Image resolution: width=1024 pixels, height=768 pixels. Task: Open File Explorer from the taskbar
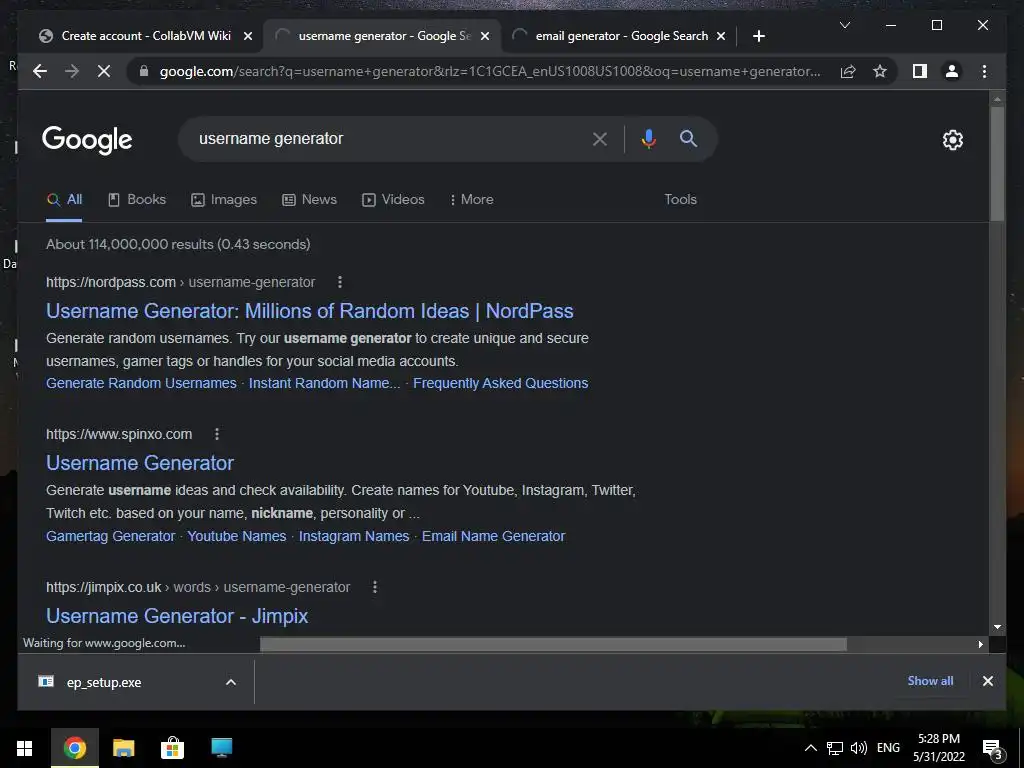coord(123,748)
